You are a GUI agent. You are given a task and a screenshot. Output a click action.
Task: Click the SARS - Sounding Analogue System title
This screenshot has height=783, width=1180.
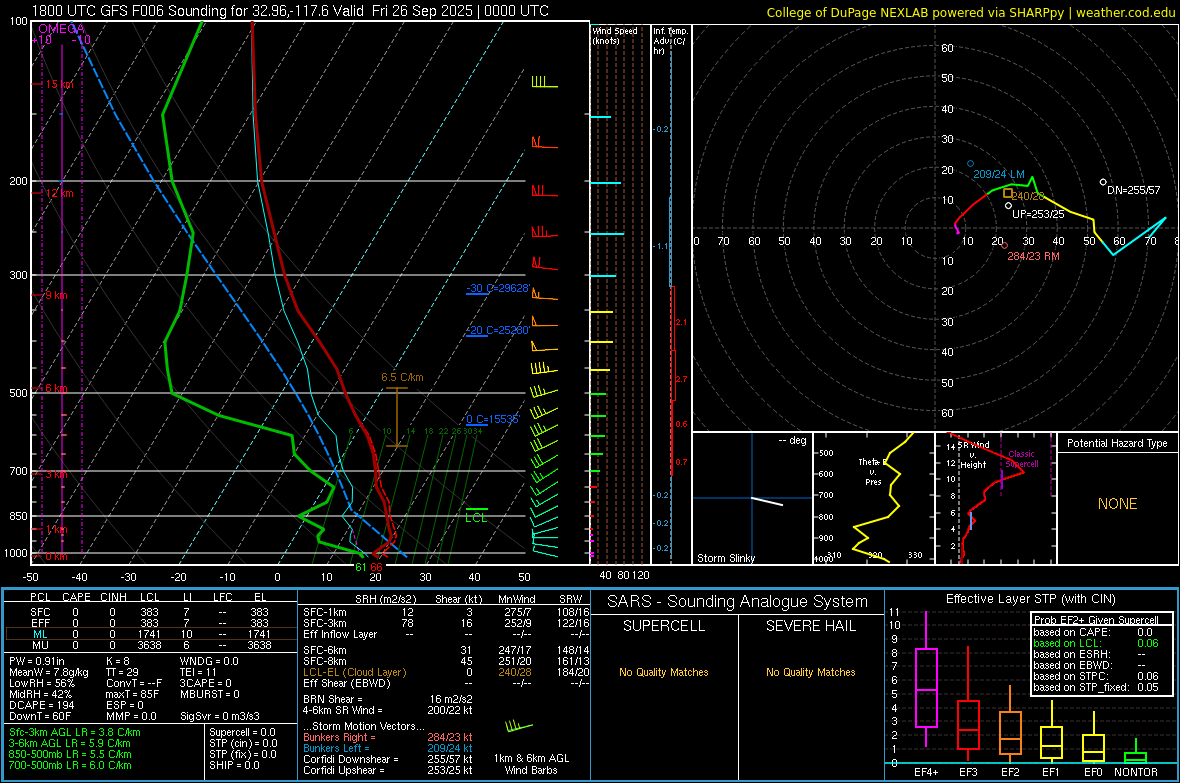738,602
